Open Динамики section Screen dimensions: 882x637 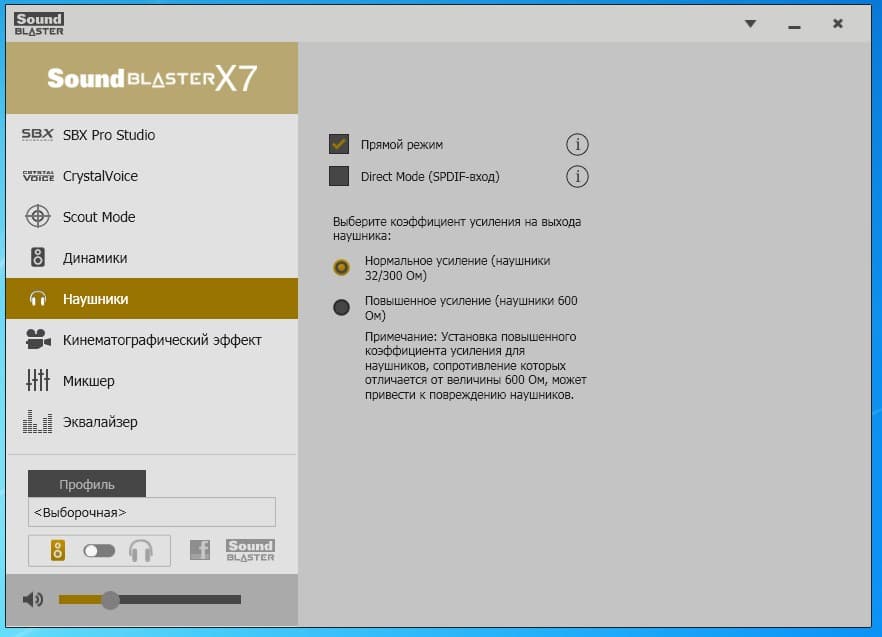152,258
